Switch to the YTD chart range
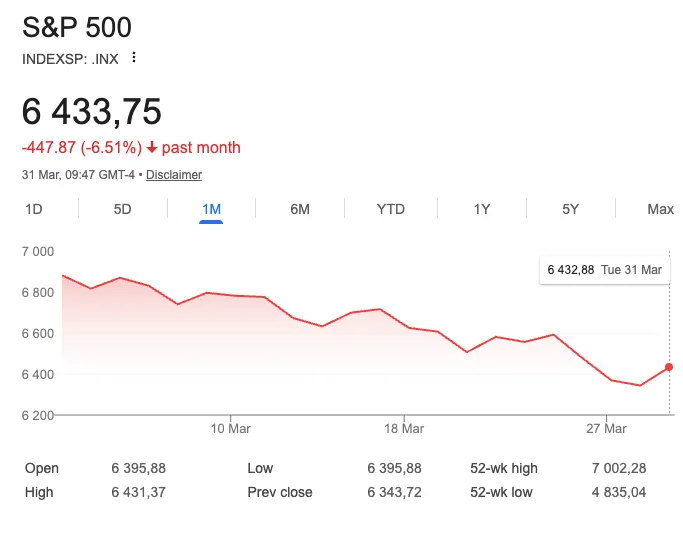 coord(390,209)
